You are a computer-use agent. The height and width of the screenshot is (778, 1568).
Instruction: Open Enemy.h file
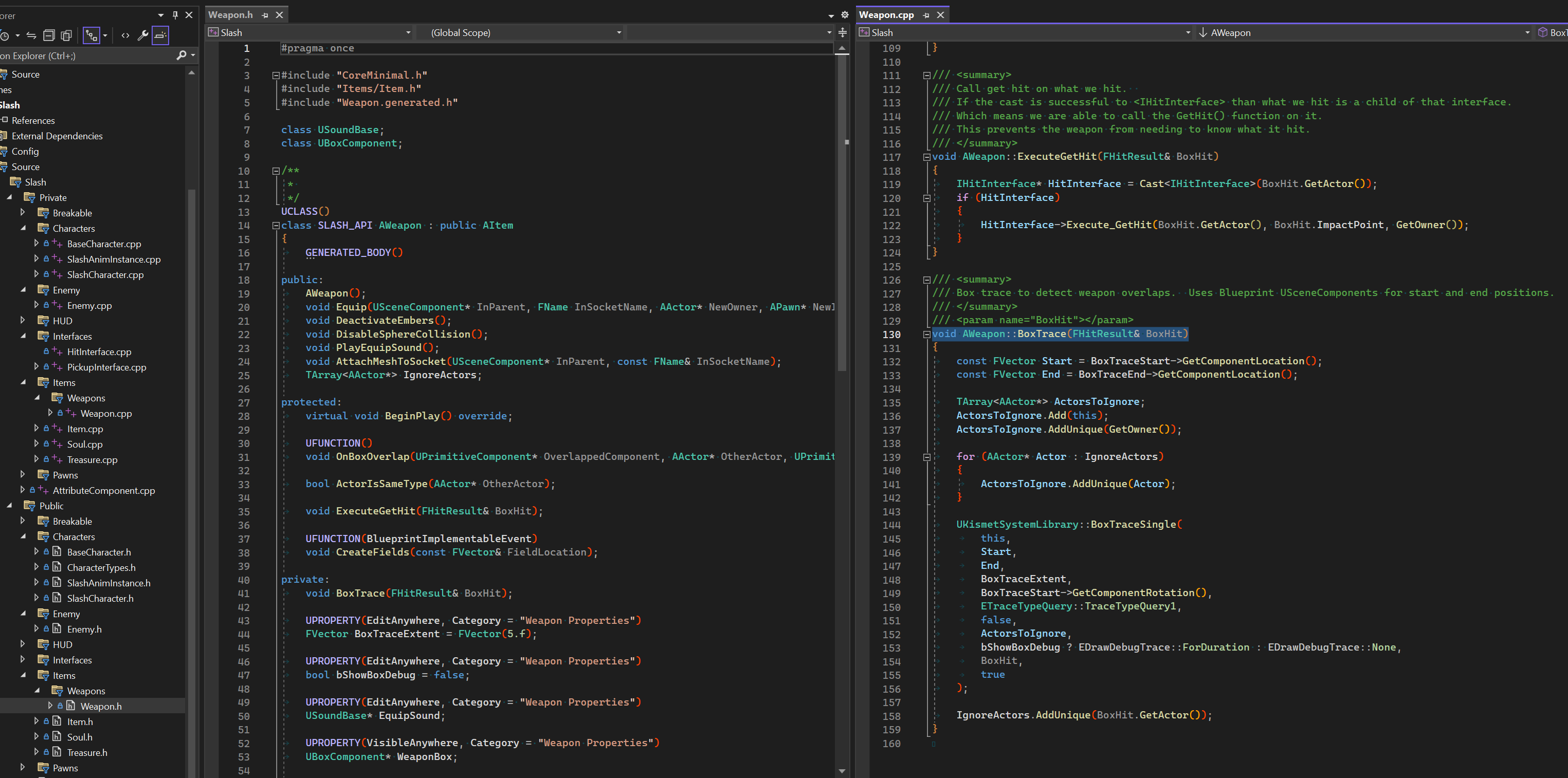tap(84, 629)
